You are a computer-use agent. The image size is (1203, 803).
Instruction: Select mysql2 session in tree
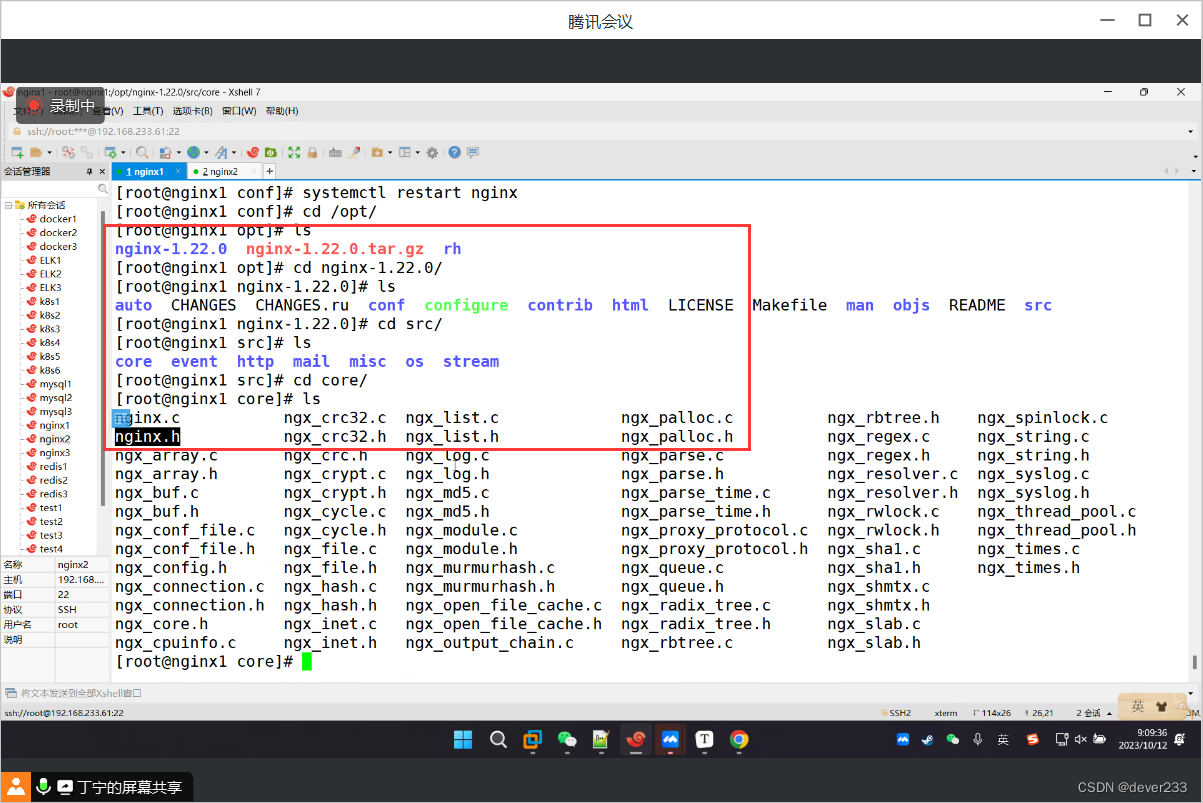coord(55,398)
